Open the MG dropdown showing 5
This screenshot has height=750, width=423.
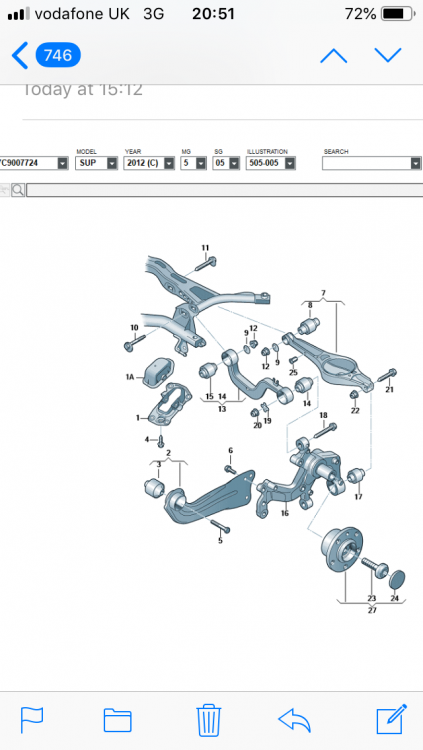tap(193, 163)
